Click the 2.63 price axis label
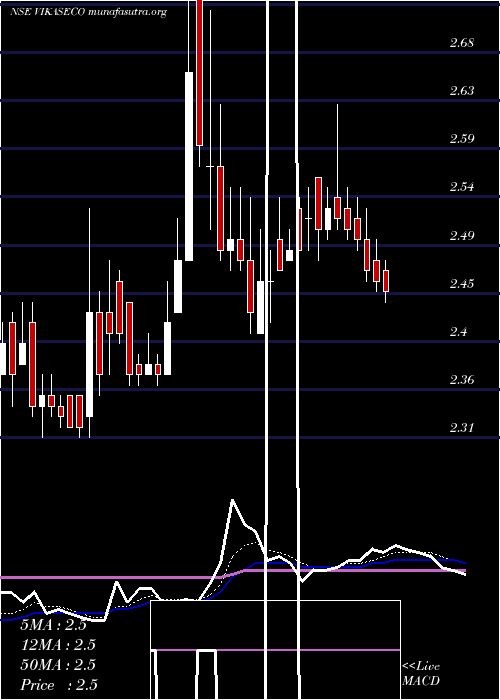This screenshot has height=700, width=500. pyautogui.click(x=462, y=91)
